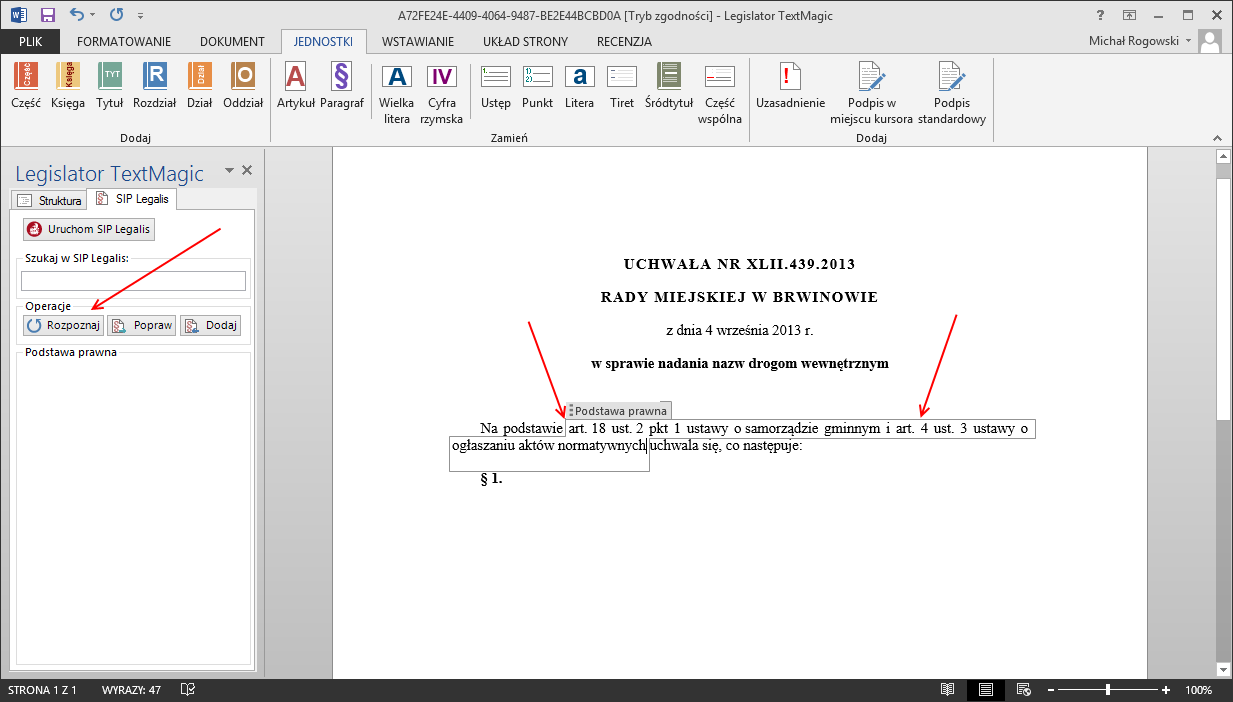
Task: Convert selection to Ustęp
Action: click(x=495, y=85)
